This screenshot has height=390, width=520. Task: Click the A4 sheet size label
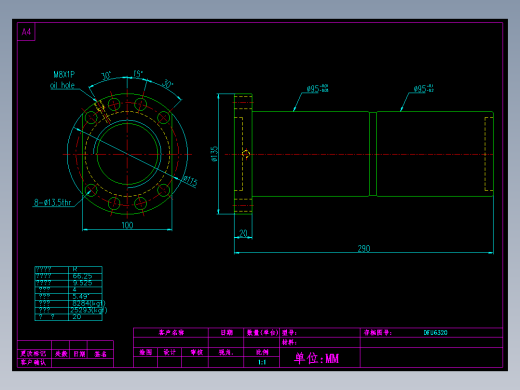coord(26,32)
